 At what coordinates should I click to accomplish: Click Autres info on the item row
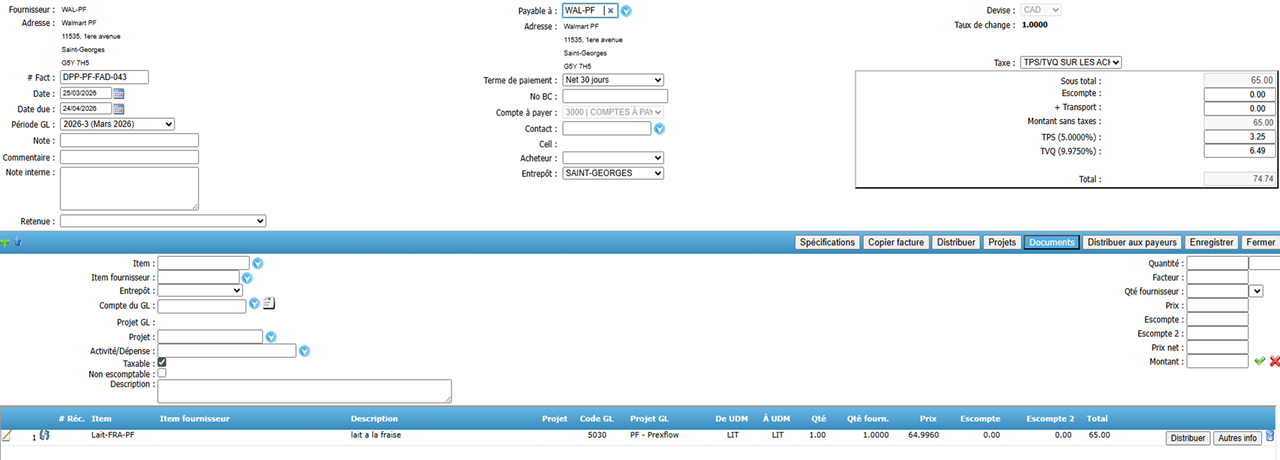[x=1237, y=438]
